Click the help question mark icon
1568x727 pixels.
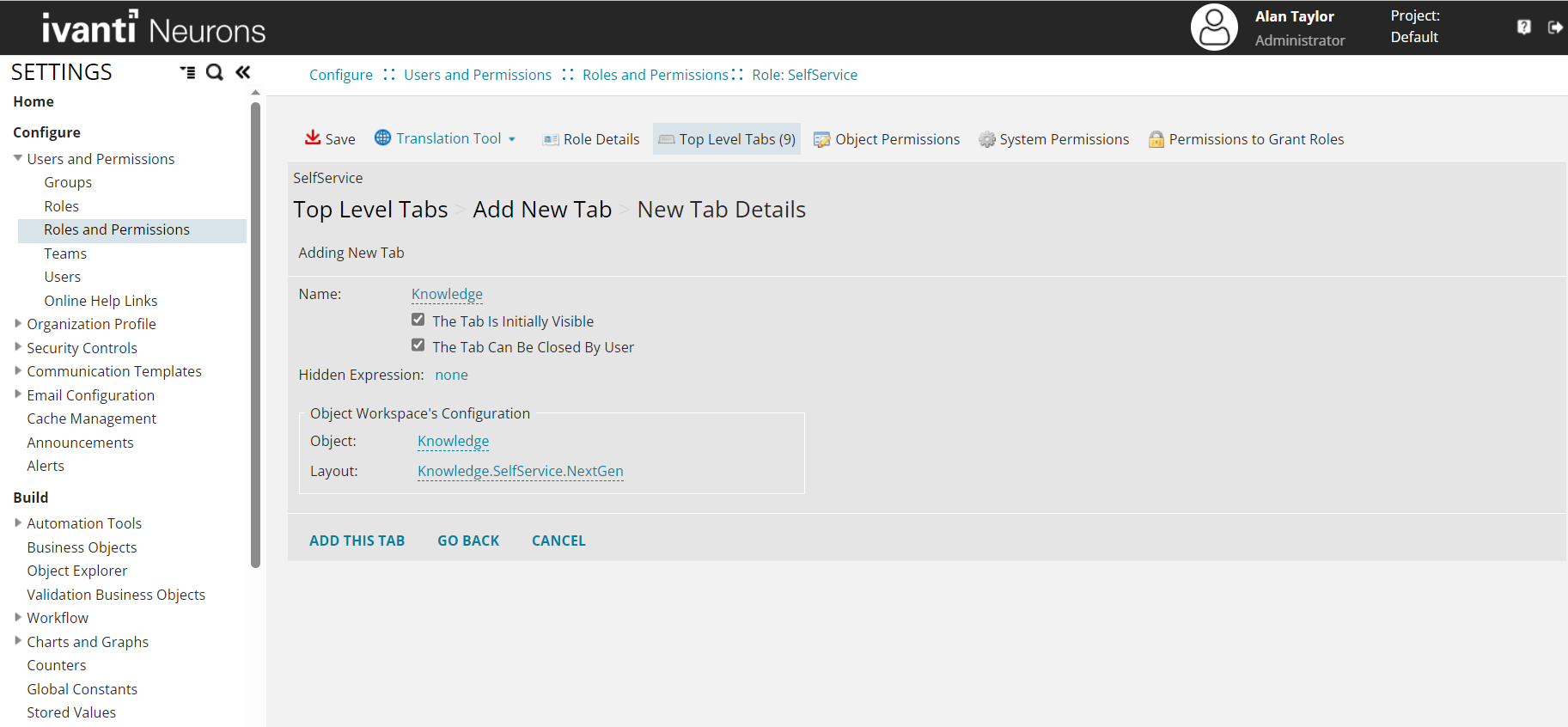point(1523,27)
